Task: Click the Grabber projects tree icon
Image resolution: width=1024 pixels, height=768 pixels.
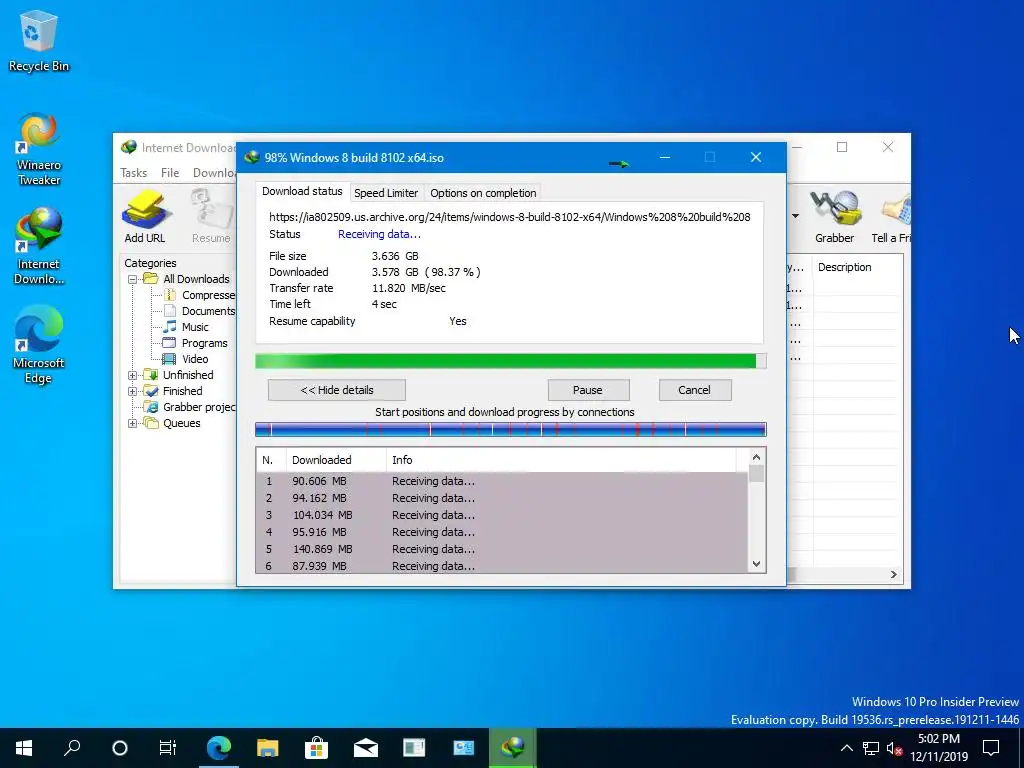Action: point(151,407)
